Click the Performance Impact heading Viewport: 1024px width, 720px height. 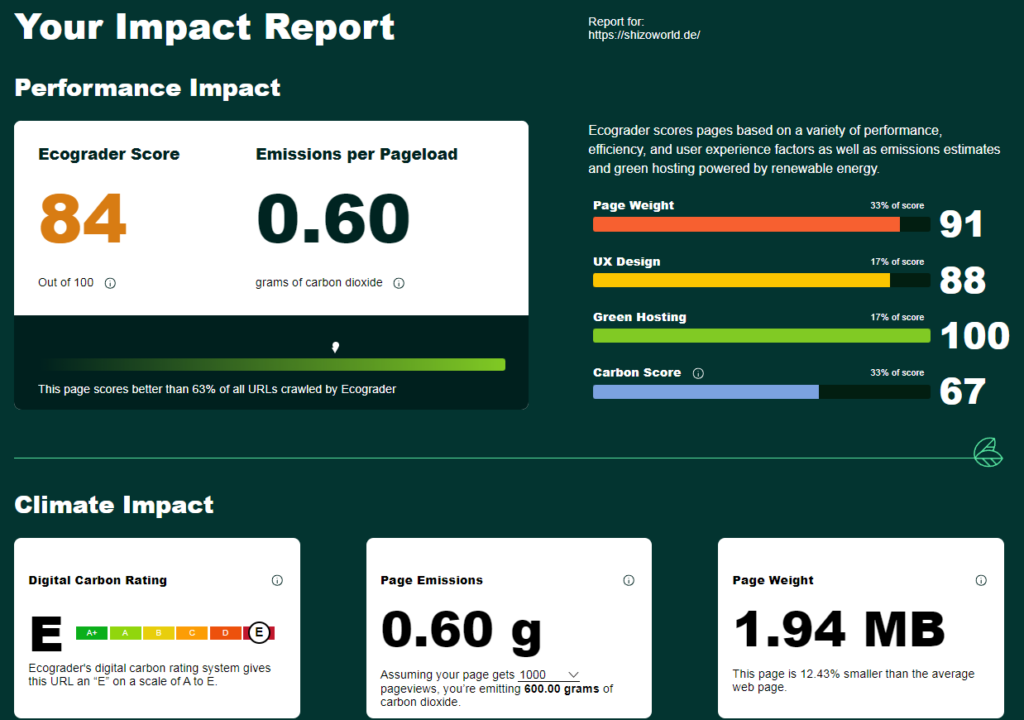(x=148, y=88)
